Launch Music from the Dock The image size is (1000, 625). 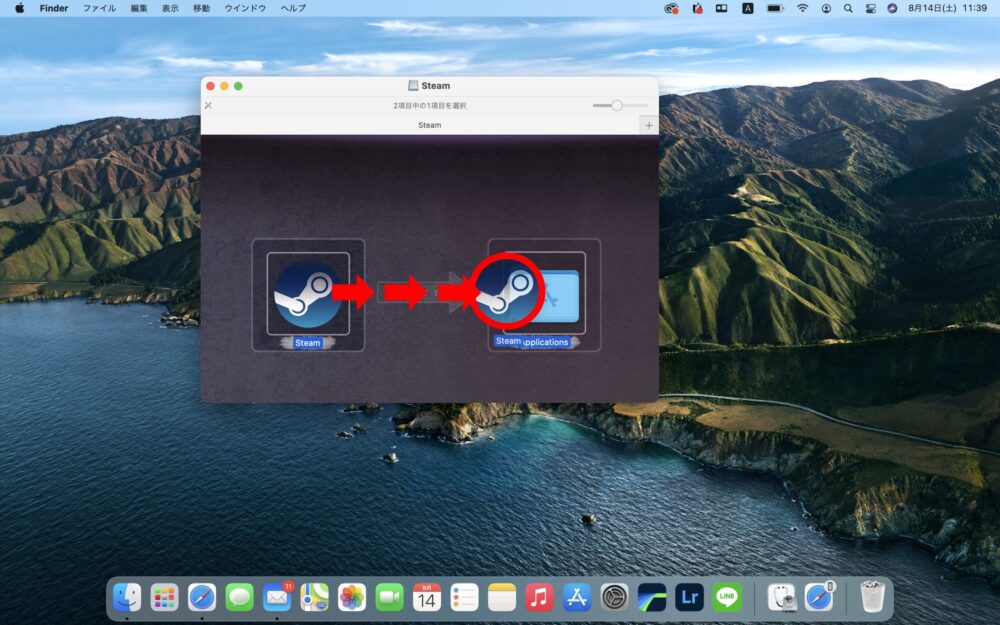[540, 598]
